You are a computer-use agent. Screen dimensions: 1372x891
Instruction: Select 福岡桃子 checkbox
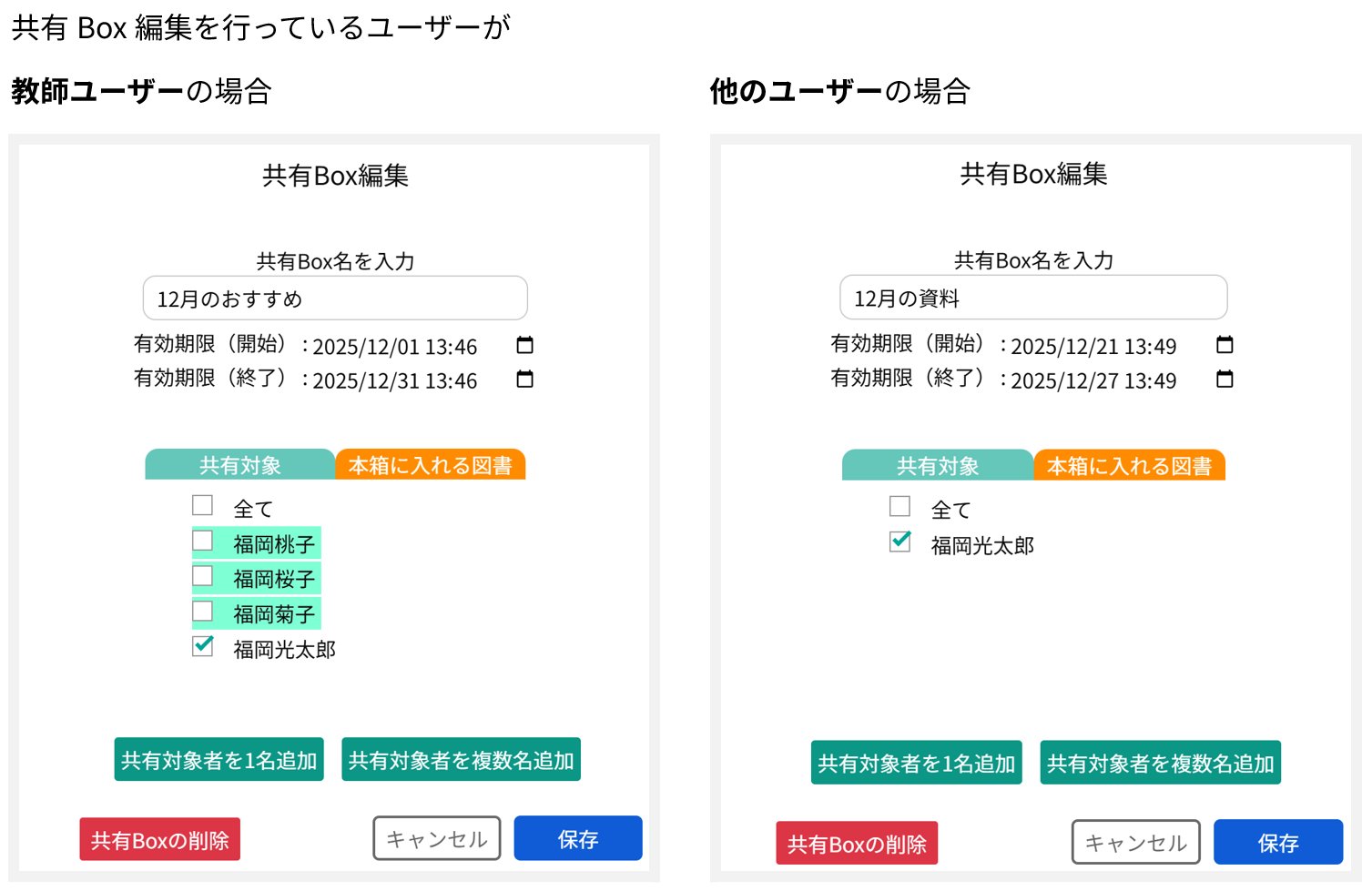(x=203, y=542)
